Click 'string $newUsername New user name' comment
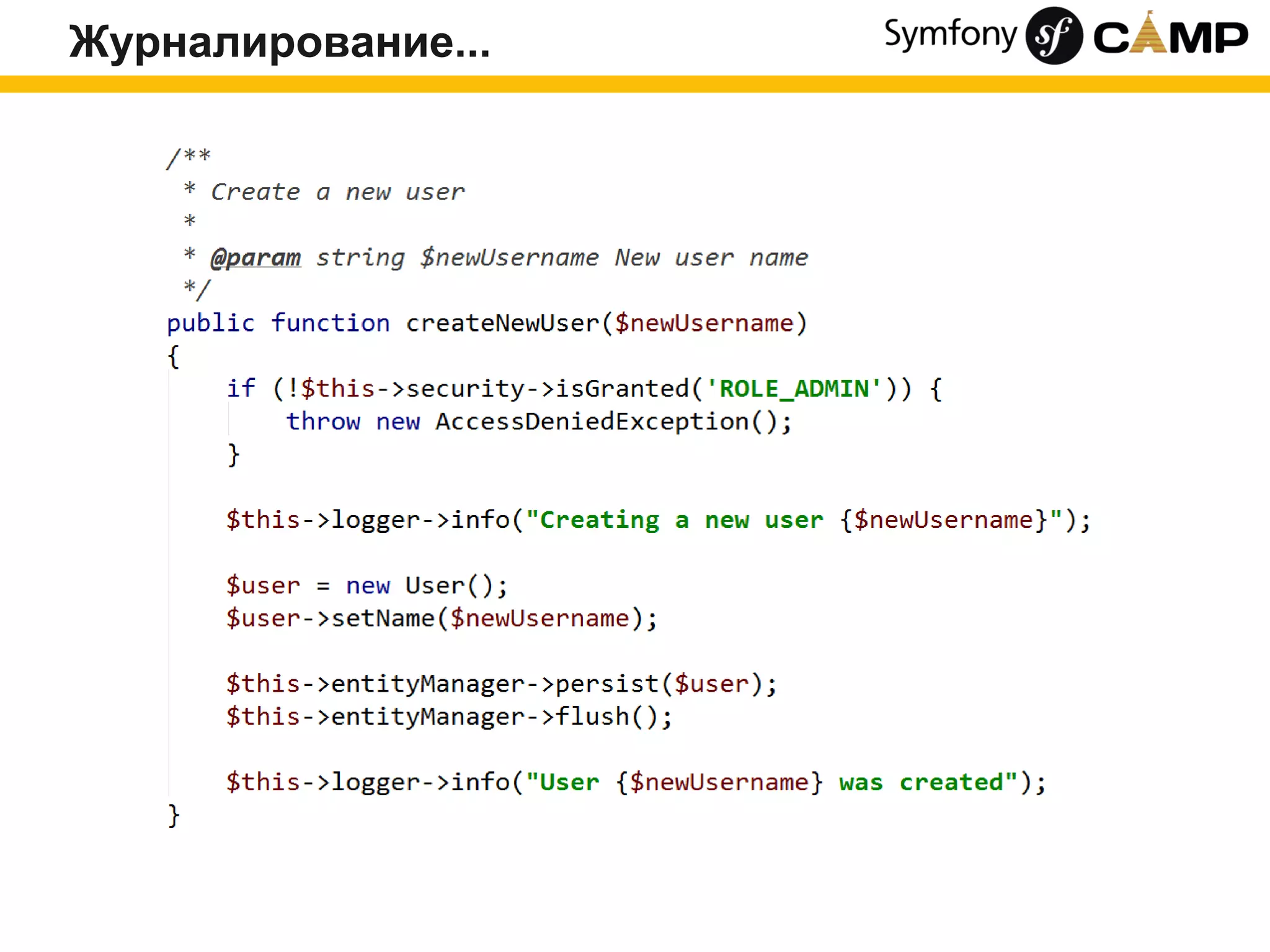The width and height of the screenshot is (1270, 952). (x=562, y=258)
